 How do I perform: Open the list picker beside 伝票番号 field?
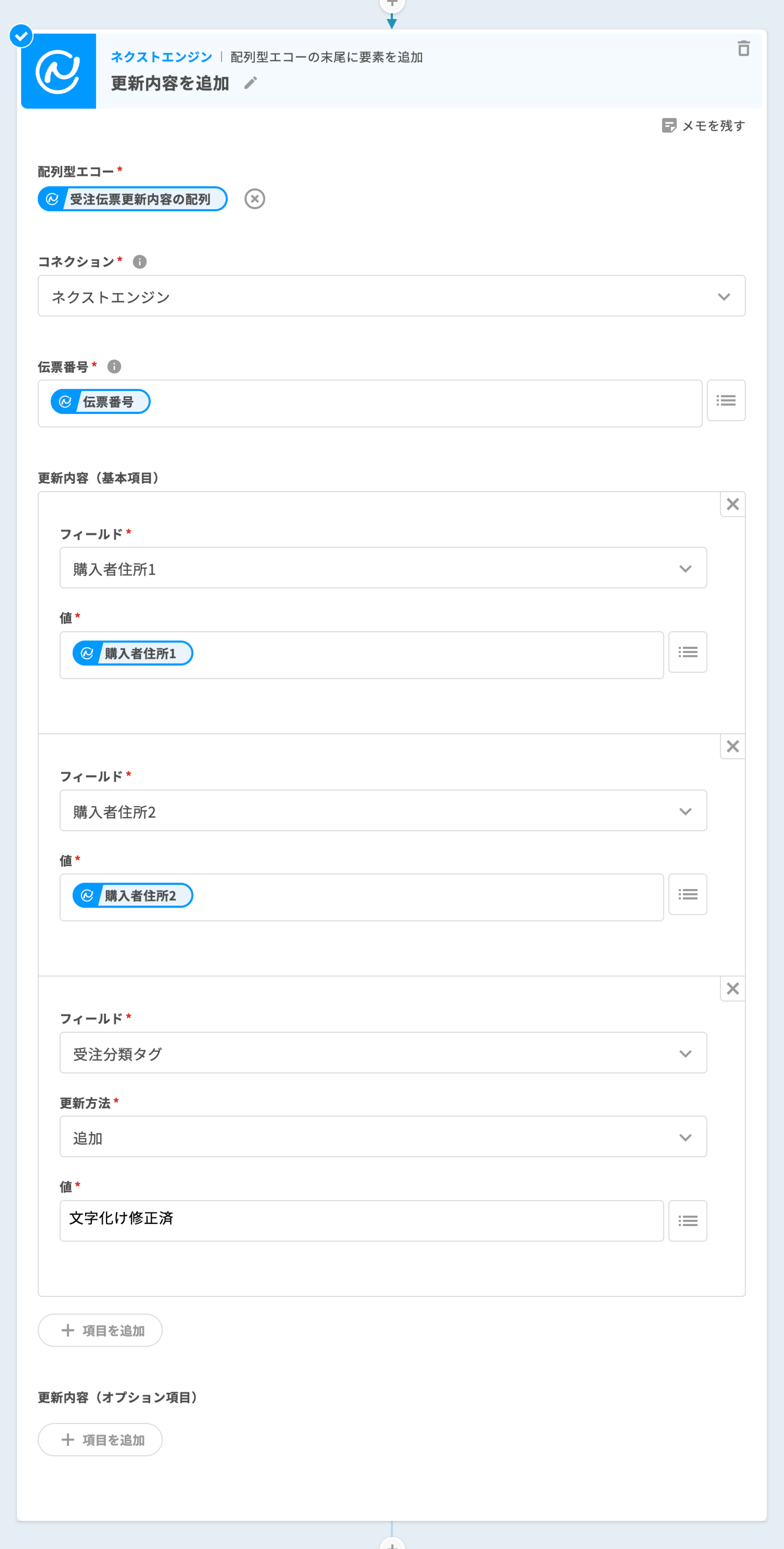pos(726,400)
